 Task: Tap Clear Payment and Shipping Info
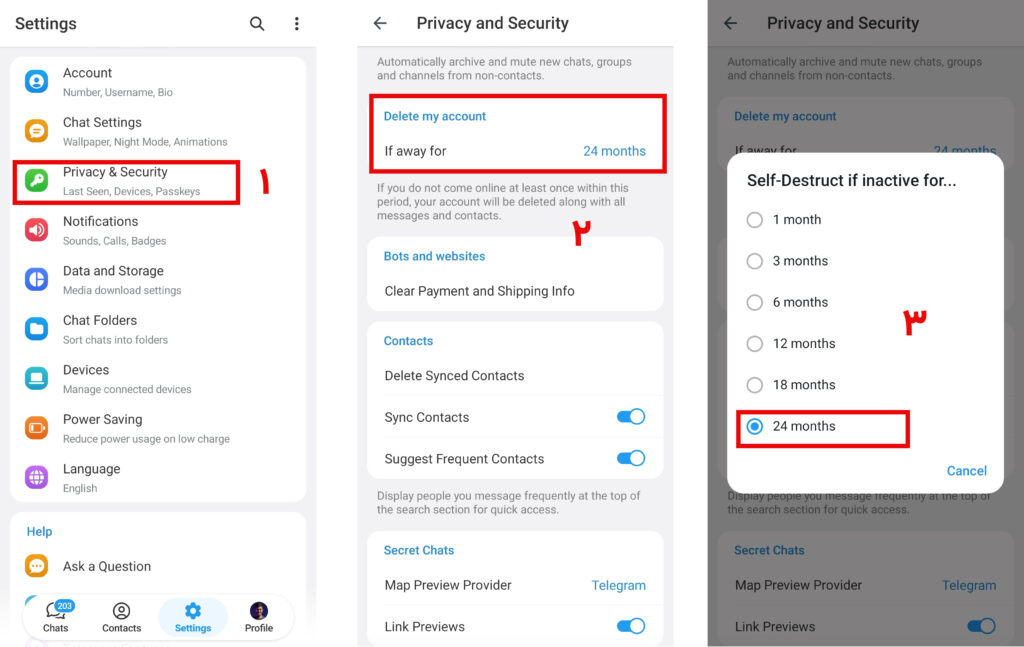[x=480, y=291]
